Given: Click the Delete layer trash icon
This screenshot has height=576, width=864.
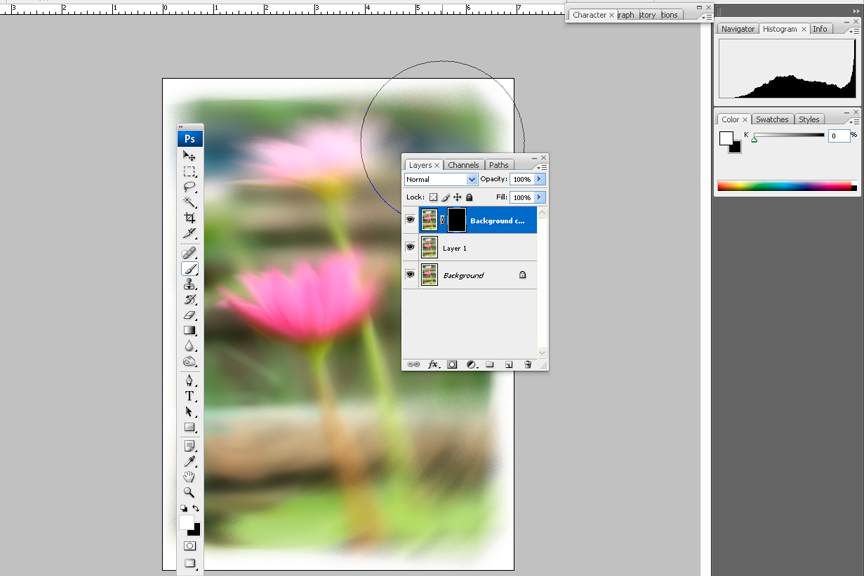Looking at the screenshot, I should pyautogui.click(x=528, y=365).
